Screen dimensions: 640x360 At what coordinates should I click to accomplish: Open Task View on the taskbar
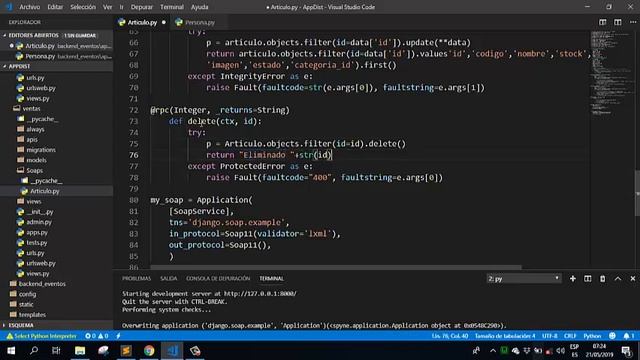[56, 351]
